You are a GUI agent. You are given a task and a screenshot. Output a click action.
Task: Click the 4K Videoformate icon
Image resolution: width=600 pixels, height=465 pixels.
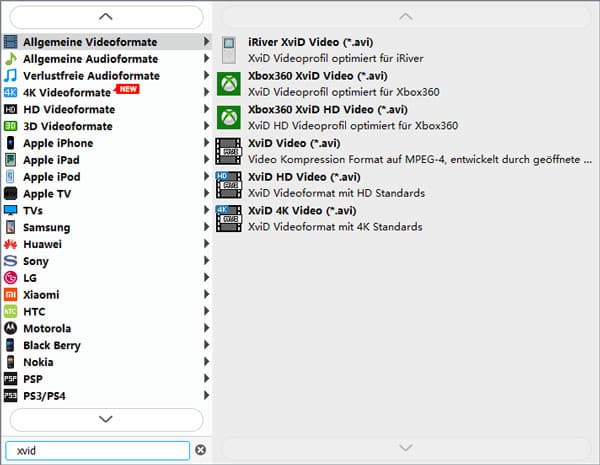click(x=10, y=93)
